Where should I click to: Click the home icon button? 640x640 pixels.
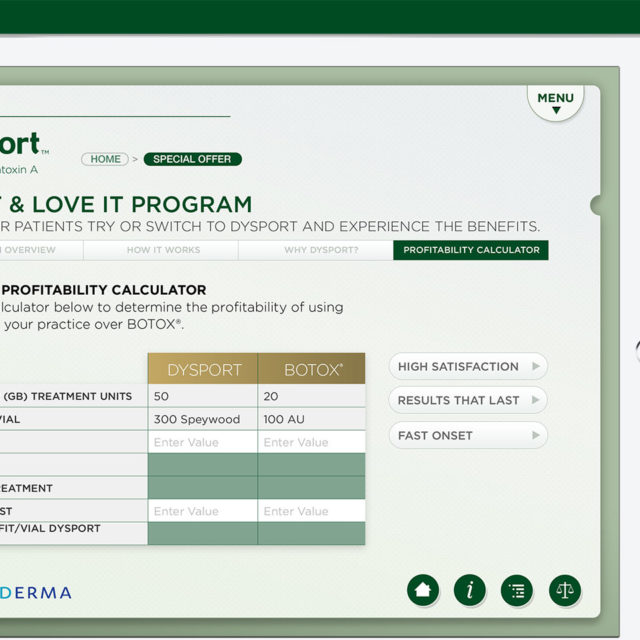pos(423,590)
